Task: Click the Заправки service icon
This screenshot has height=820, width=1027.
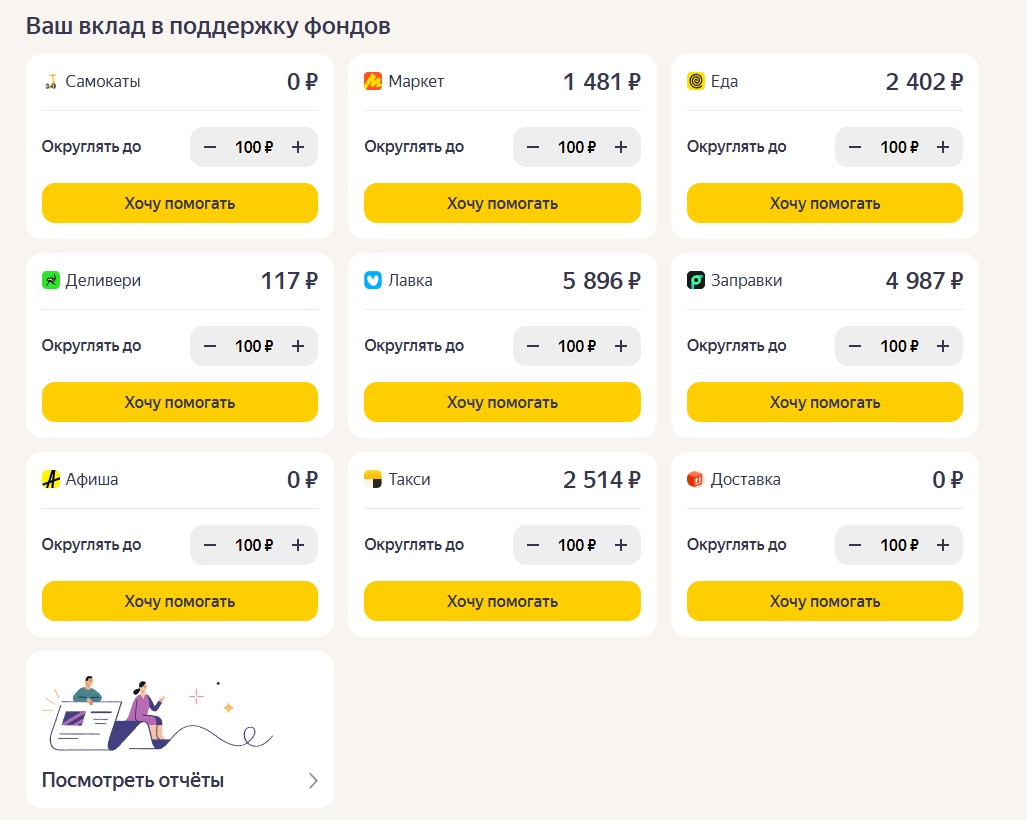Action: 696,280
